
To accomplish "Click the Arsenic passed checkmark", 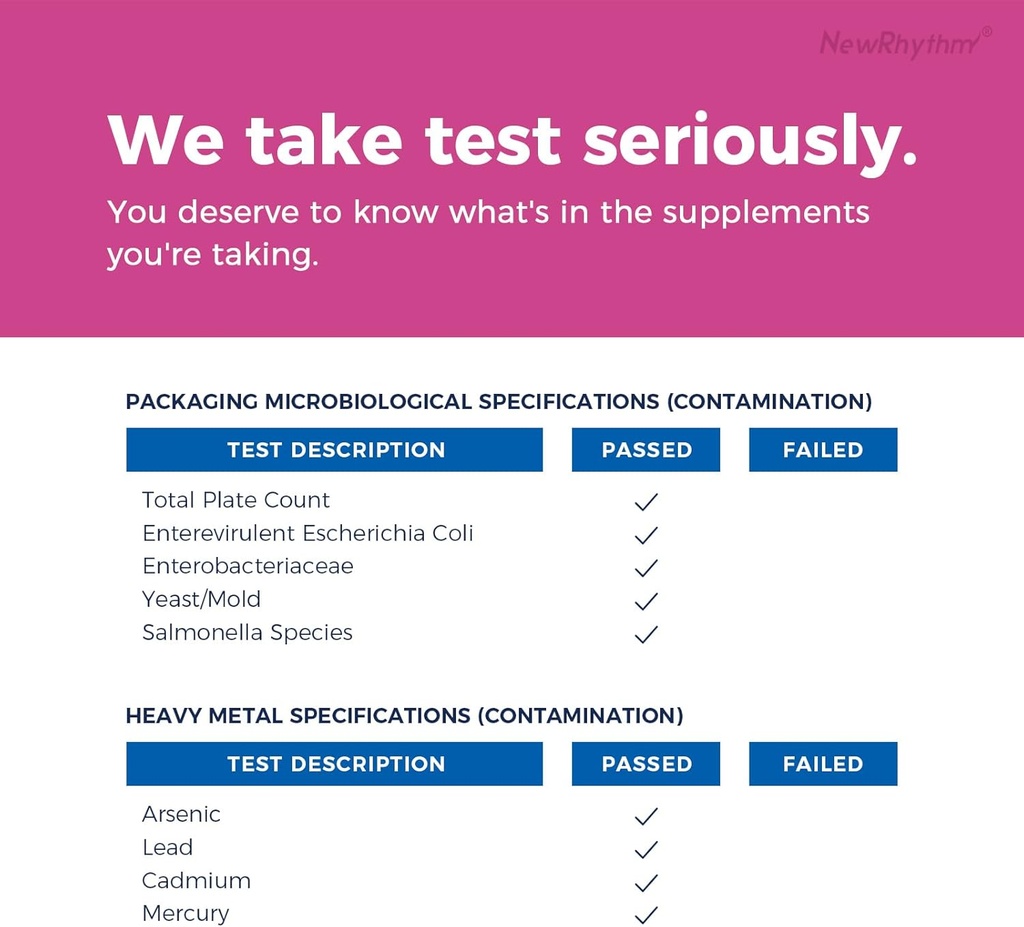I will pos(646,816).
